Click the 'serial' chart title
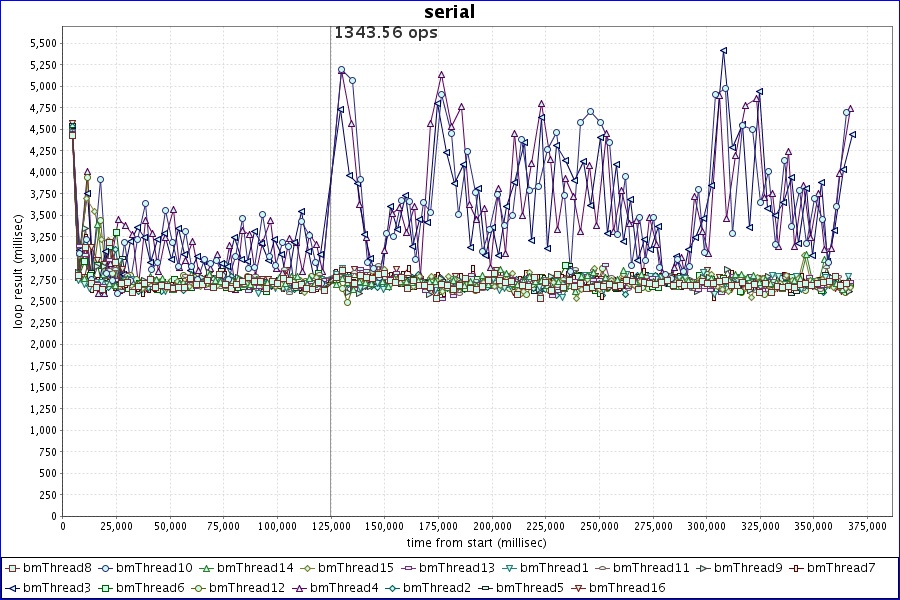This screenshot has height=600, width=900. click(449, 12)
